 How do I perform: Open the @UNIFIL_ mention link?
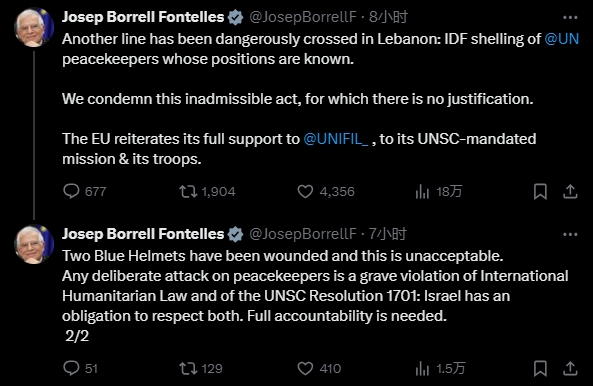pos(335,139)
